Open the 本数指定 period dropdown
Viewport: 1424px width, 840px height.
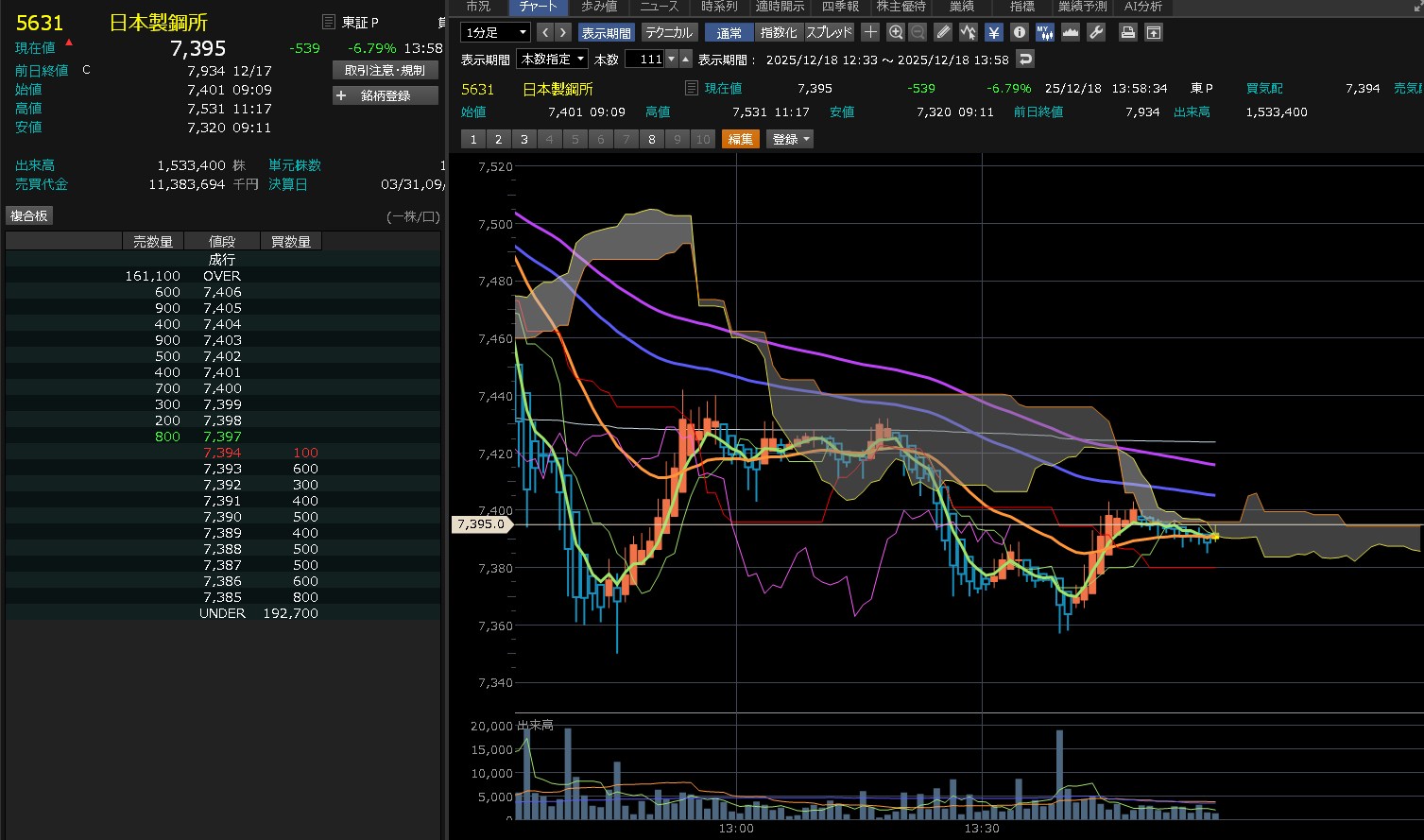[552, 59]
